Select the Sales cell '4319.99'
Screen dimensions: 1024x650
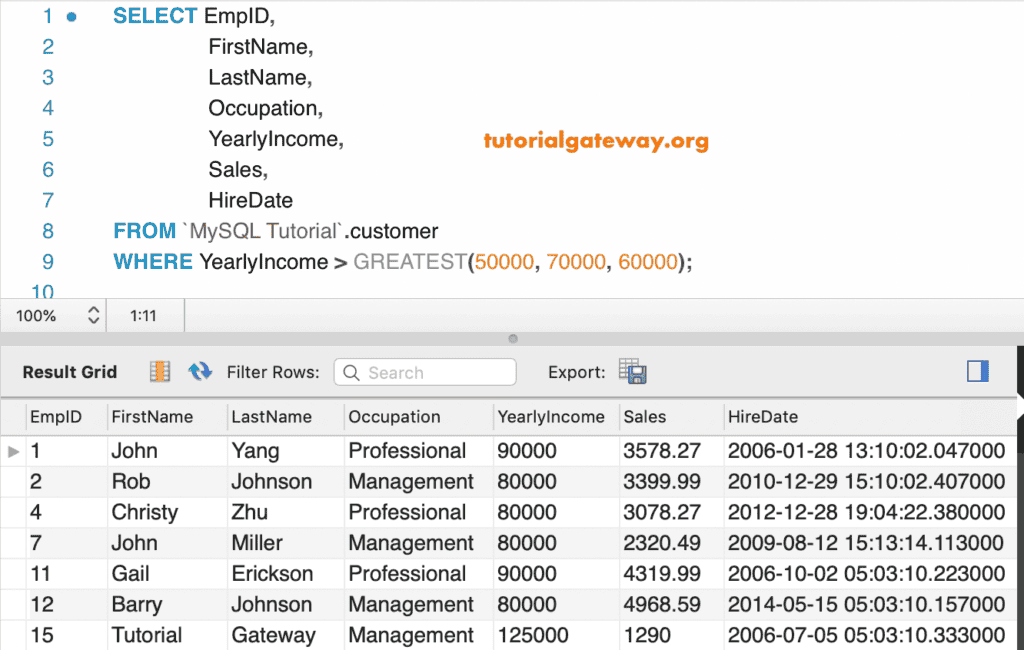(662, 574)
